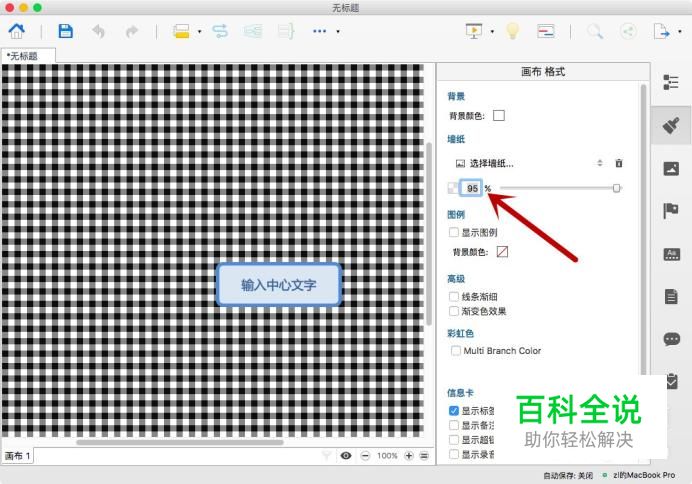
Task: Zoom out with the minus button
Action: pyautogui.click(x=365, y=456)
